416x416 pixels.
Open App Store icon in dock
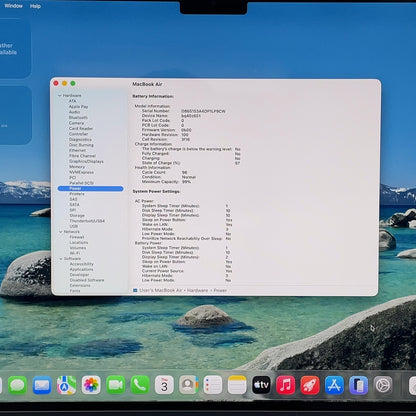pyautogui.click(x=334, y=385)
